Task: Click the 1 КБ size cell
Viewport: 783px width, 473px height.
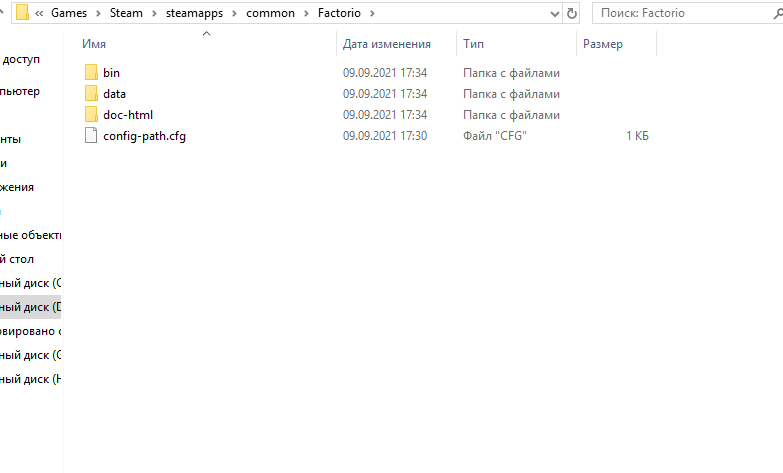Action: pyautogui.click(x=637, y=136)
